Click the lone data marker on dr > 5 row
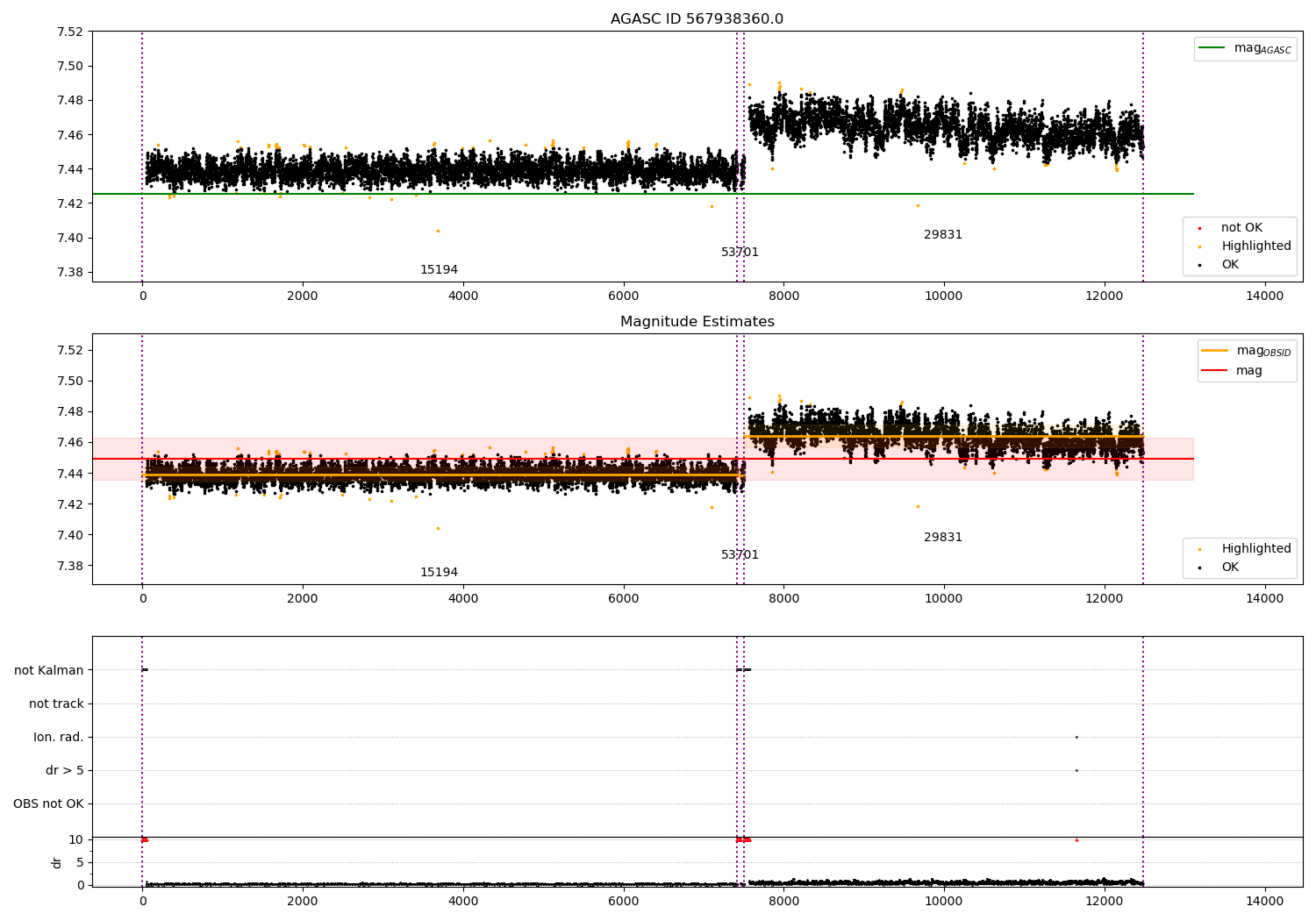The height and width of the screenshot is (921, 1316). [1076, 770]
